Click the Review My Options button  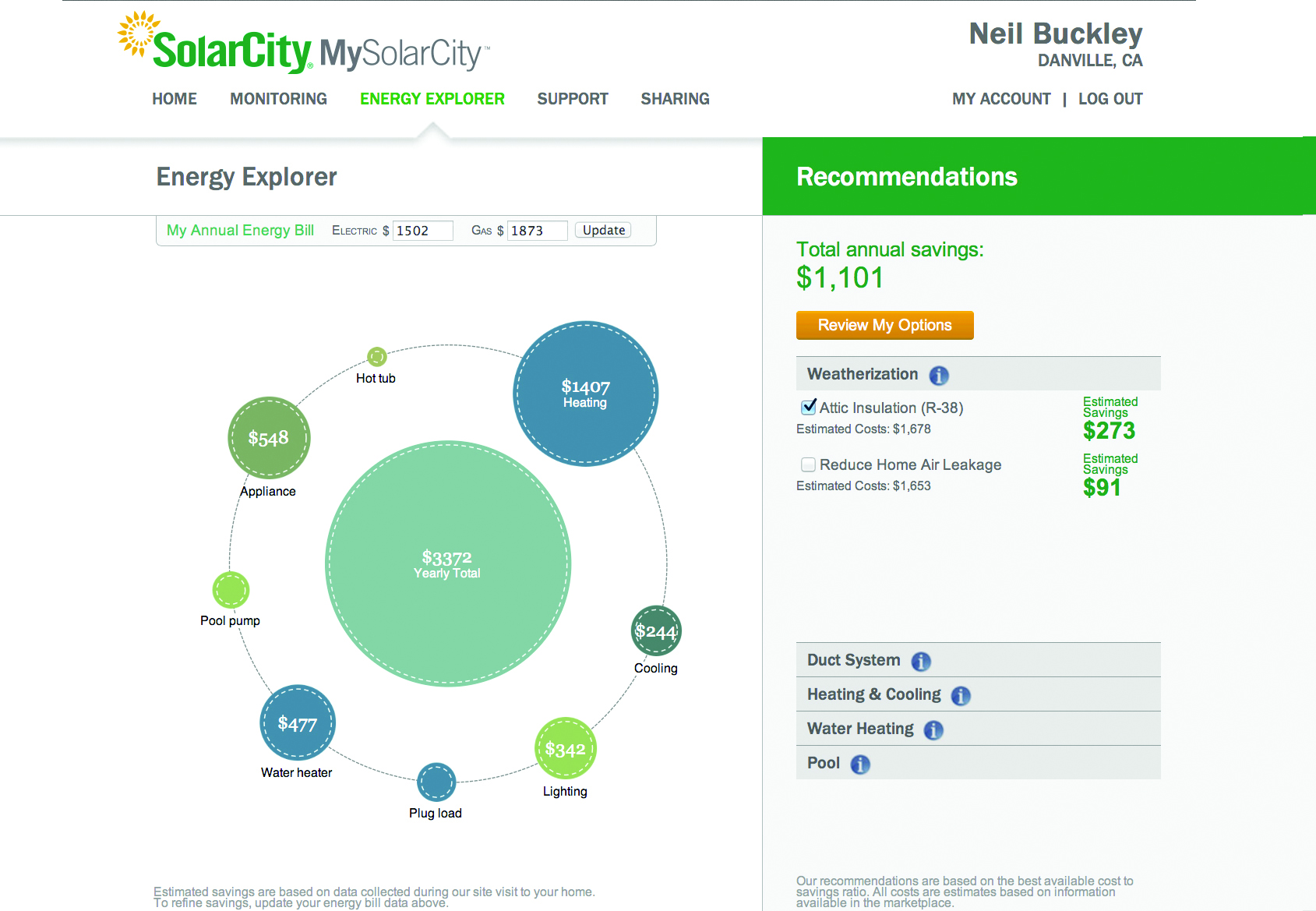884,326
